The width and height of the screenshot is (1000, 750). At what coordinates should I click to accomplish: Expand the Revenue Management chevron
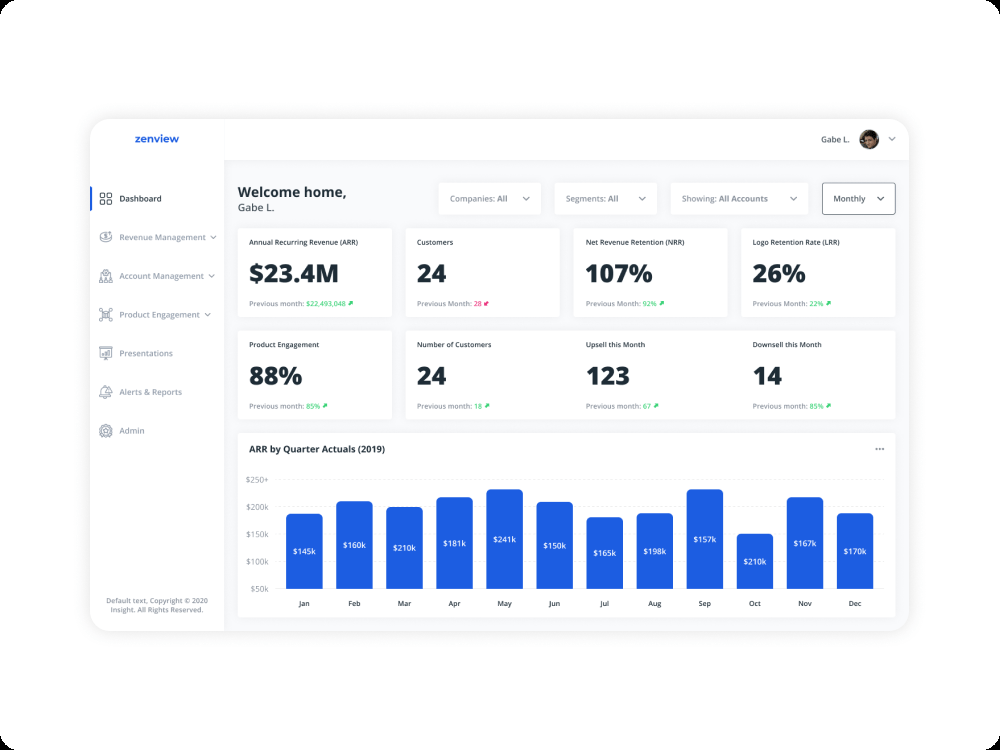[213, 237]
